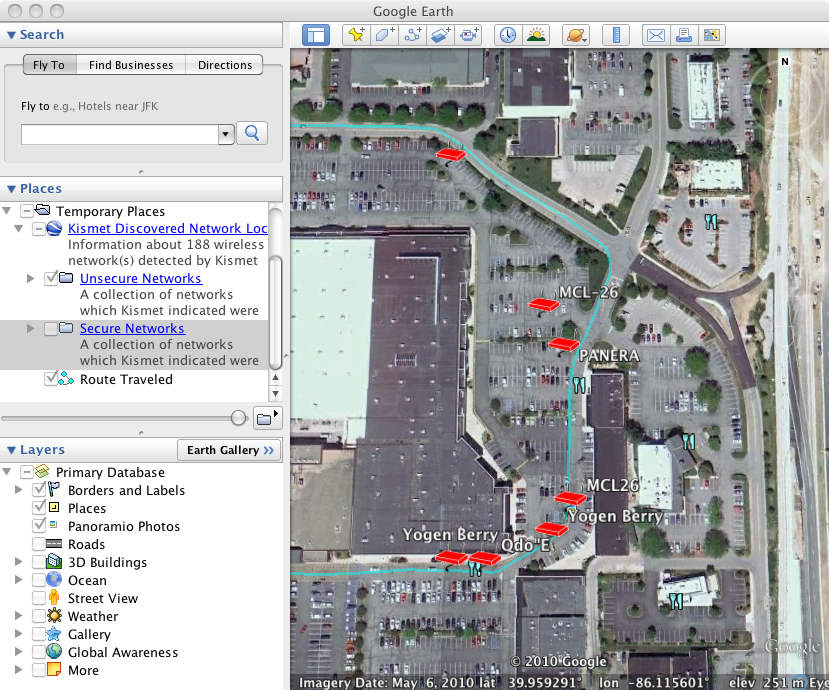This screenshot has width=829, height=690.
Task: Select Temporary Places folder
Action: pyautogui.click(x=110, y=211)
